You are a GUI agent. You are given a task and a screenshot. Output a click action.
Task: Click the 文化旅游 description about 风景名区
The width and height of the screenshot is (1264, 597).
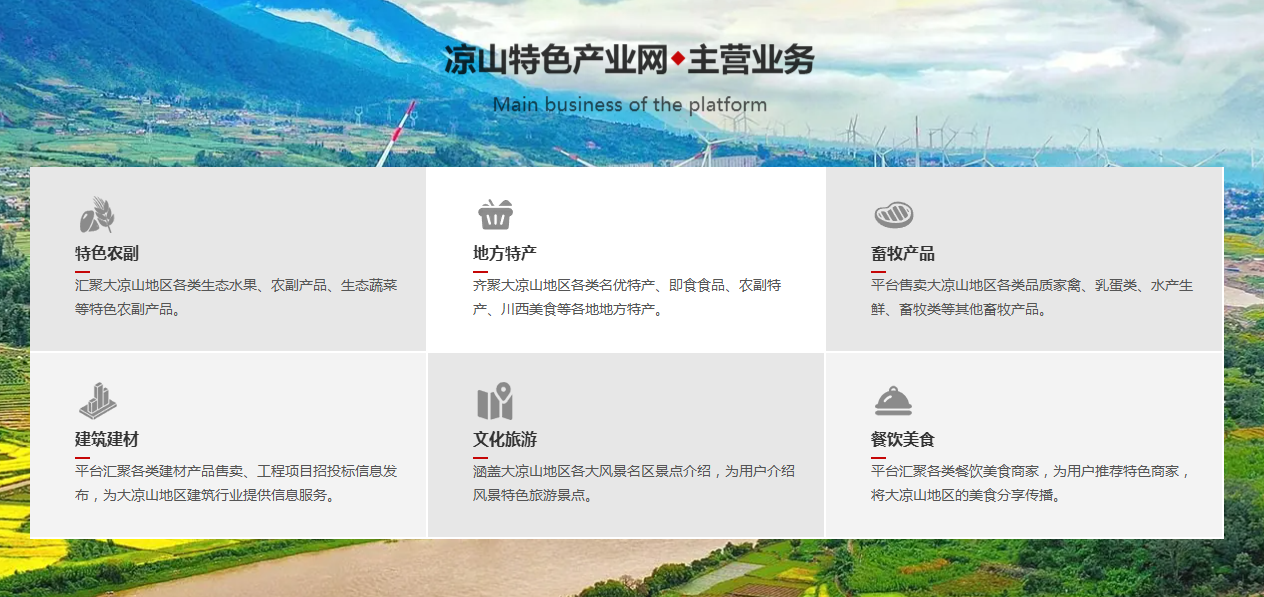click(x=634, y=482)
